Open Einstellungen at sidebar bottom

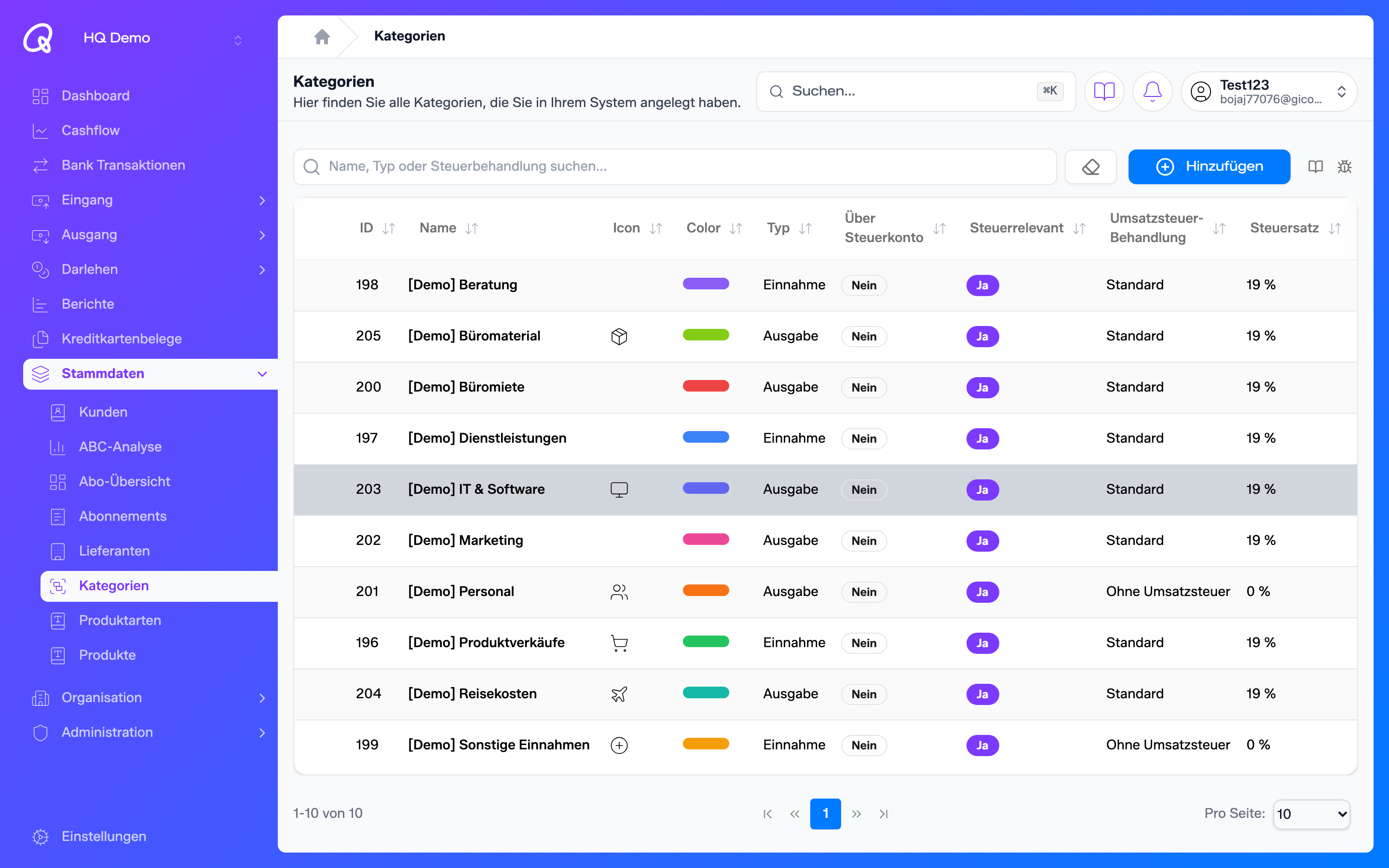(150, 837)
